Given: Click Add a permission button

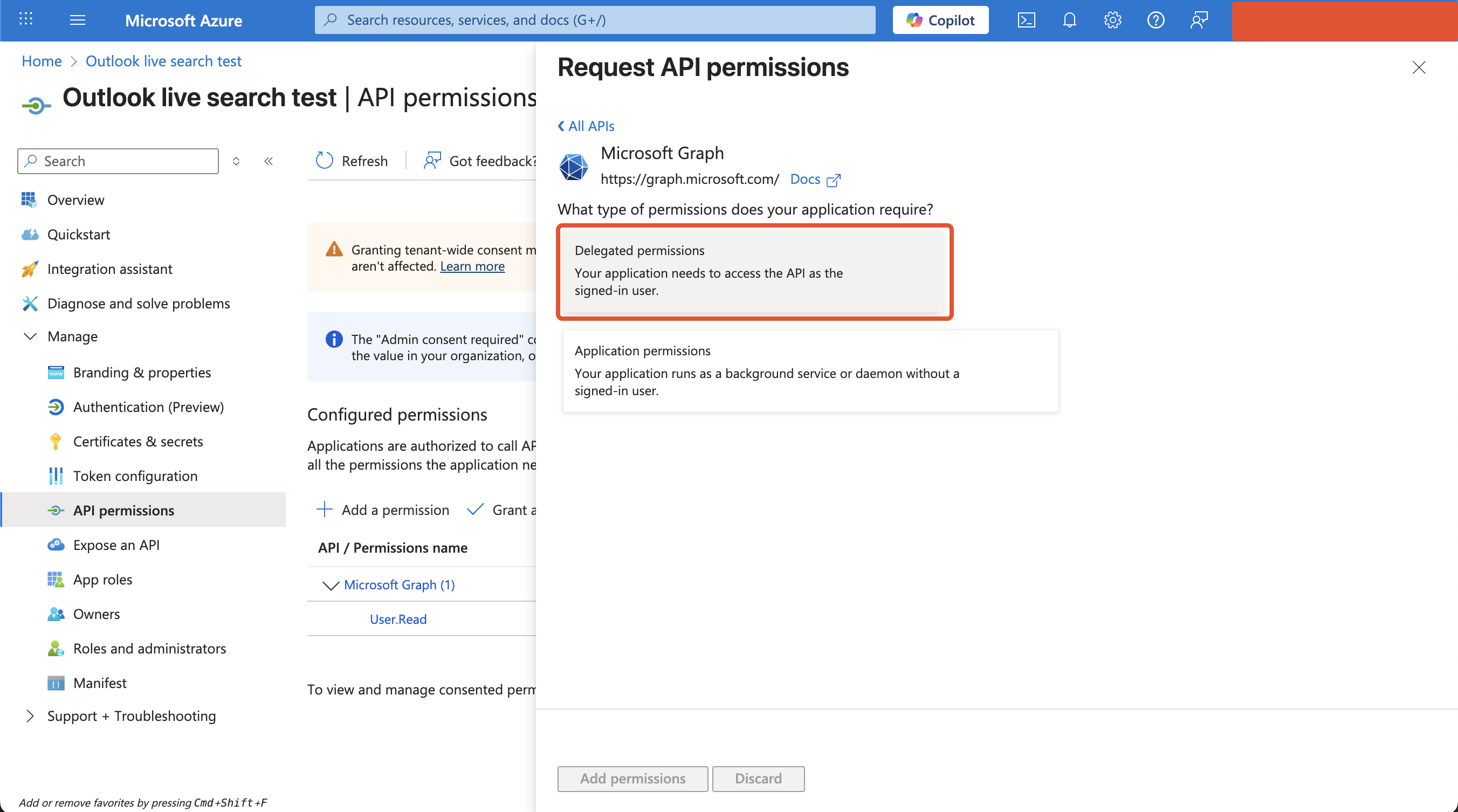Looking at the screenshot, I should [x=383, y=510].
